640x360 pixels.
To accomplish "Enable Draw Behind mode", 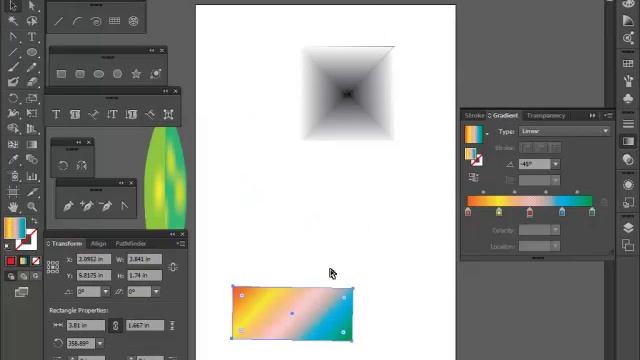I will [23, 276].
